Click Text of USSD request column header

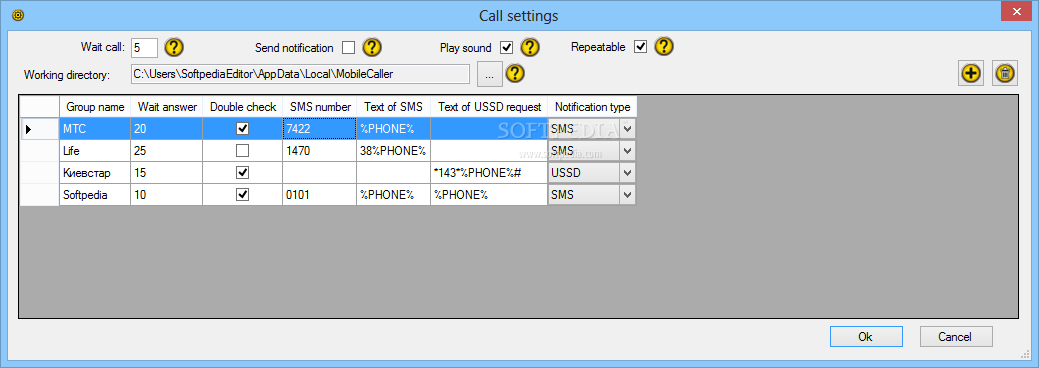tap(489, 107)
